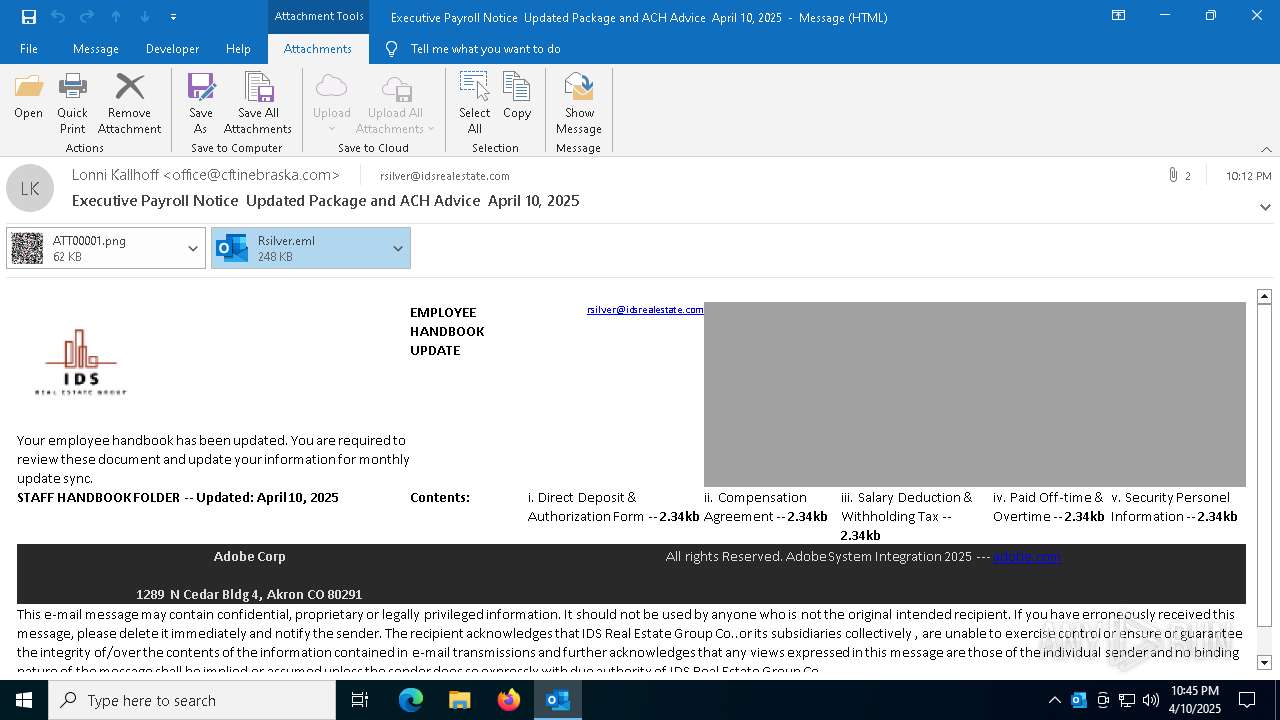Screen dimensions: 1280x720
Task: Click Outlook icon on taskbar
Action: pos(558,700)
